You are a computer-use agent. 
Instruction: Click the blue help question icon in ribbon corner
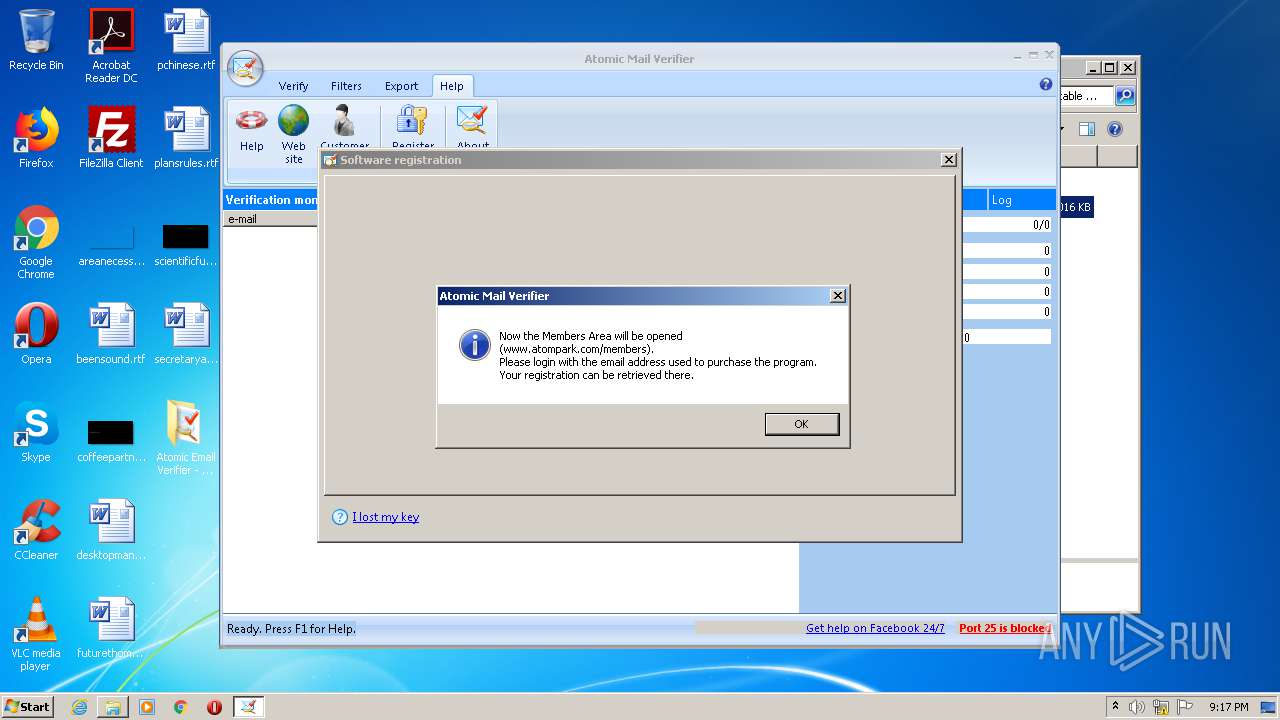(1046, 85)
